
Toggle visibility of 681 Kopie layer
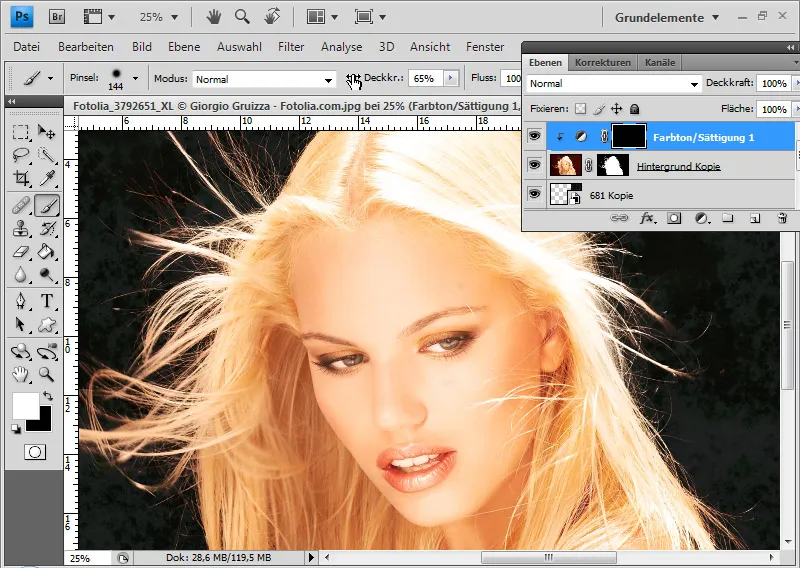pos(534,194)
